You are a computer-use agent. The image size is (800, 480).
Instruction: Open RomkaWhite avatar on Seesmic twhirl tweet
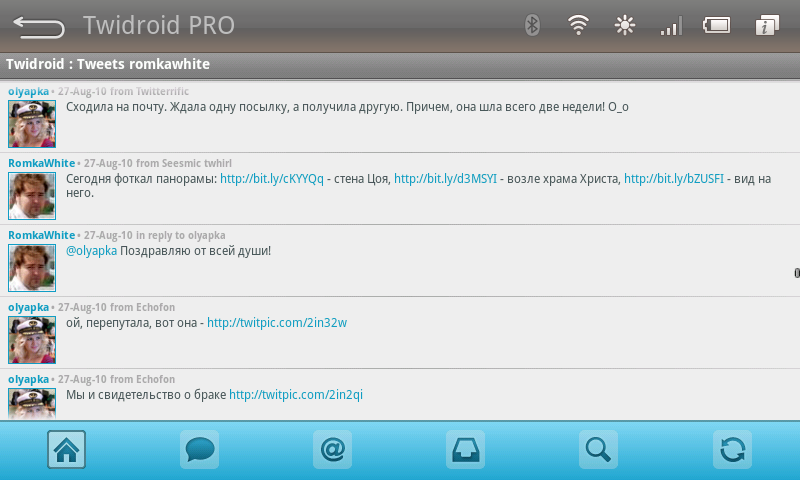pos(32,196)
